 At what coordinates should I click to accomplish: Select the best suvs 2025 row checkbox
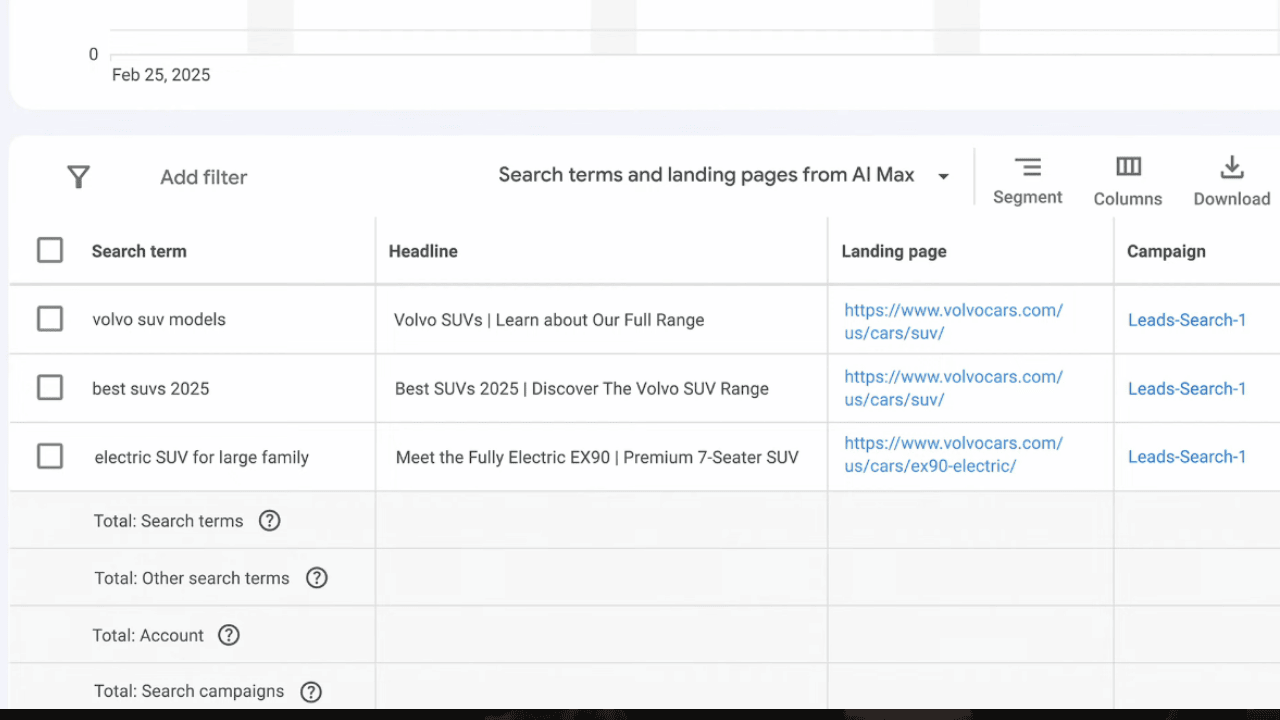click(50, 387)
